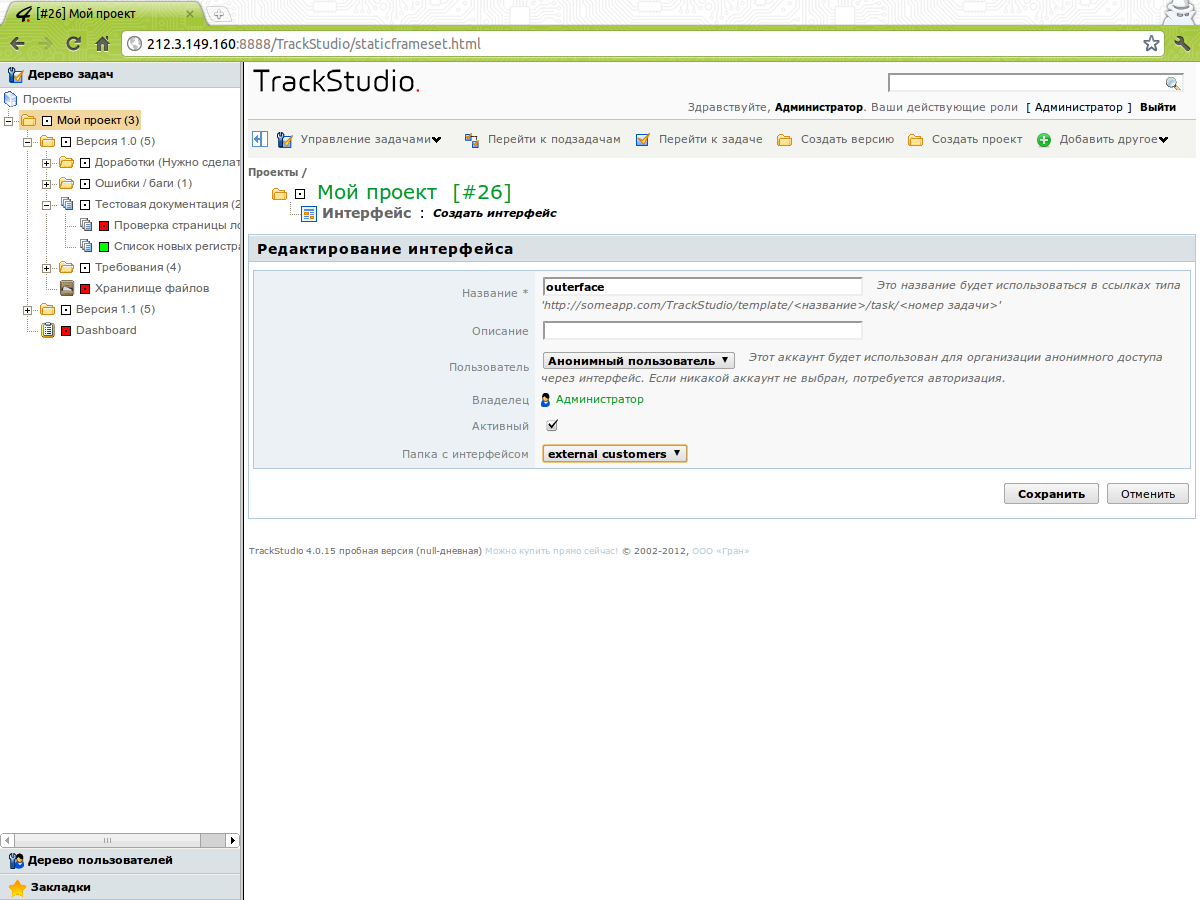Click the Проекты root icon in the tree

click(x=11, y=99)
